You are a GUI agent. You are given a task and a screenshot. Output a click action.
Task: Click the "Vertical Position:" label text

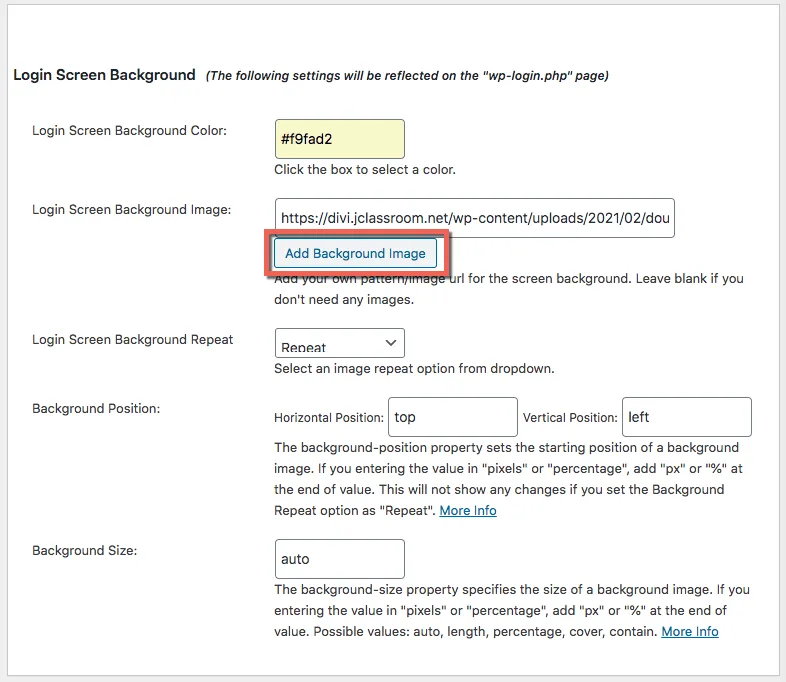[x=571, y=418]
